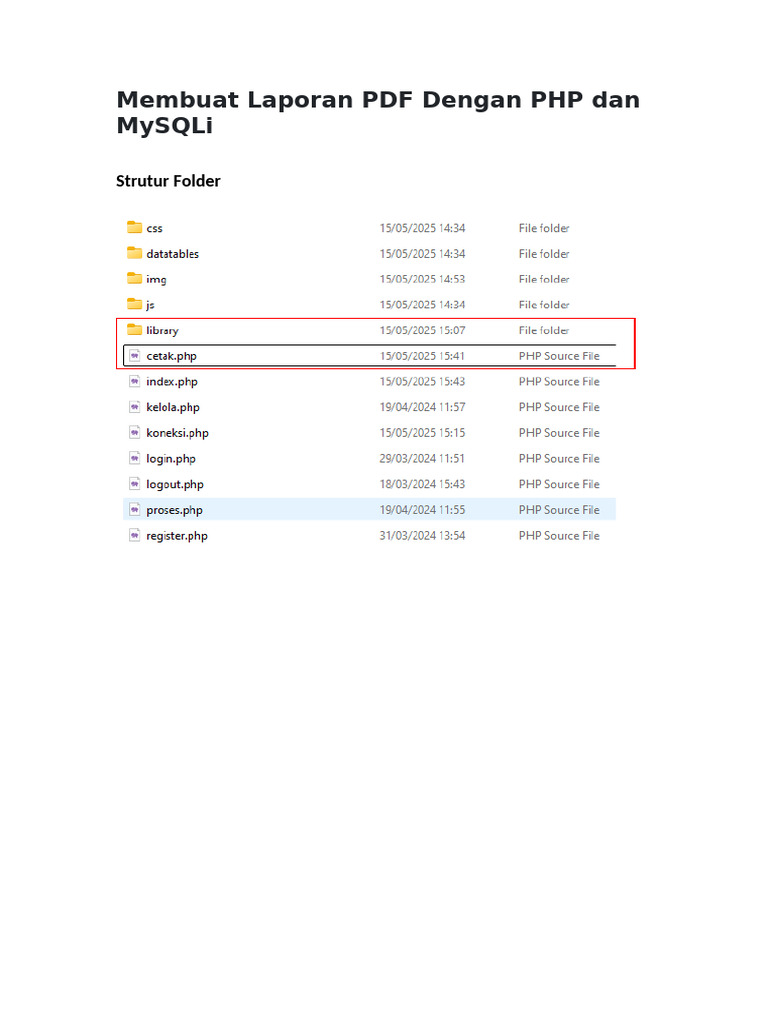Click date 15/05/2025 15:41 of cetak.php
This screenshot has width=768, height=1024.
pos(423,356)
